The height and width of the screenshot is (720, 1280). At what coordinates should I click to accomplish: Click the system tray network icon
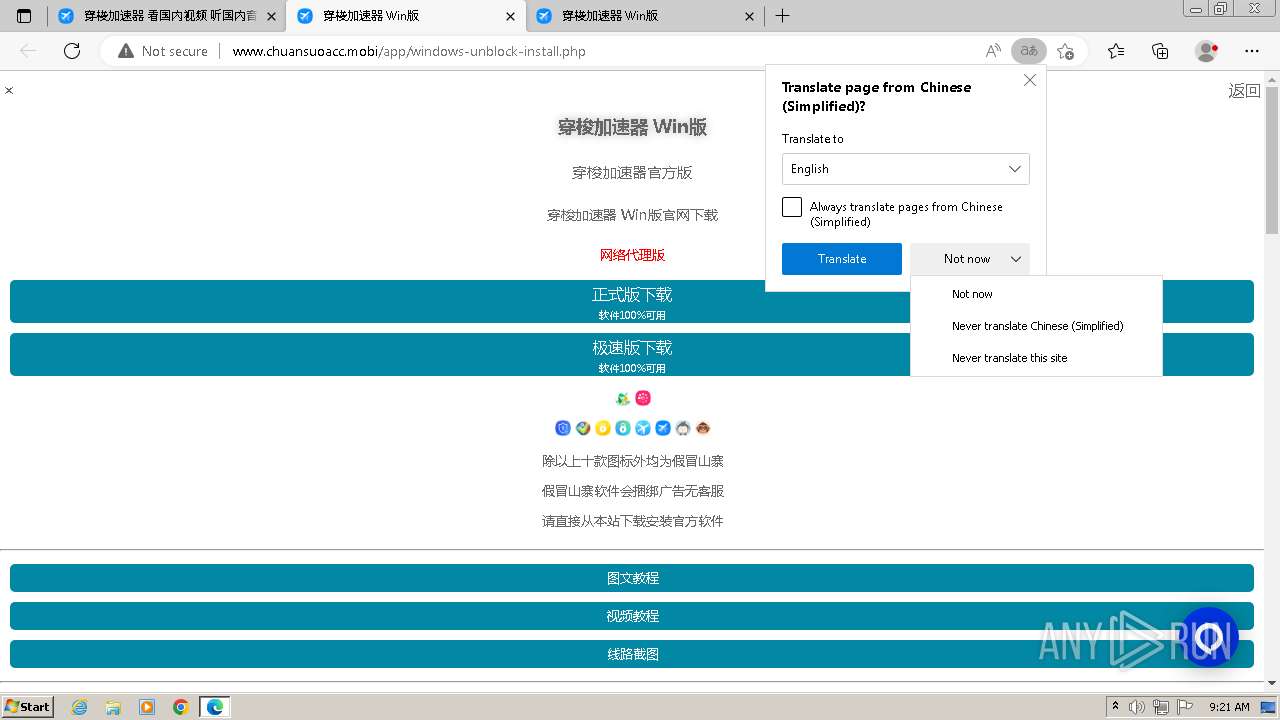1160,707
